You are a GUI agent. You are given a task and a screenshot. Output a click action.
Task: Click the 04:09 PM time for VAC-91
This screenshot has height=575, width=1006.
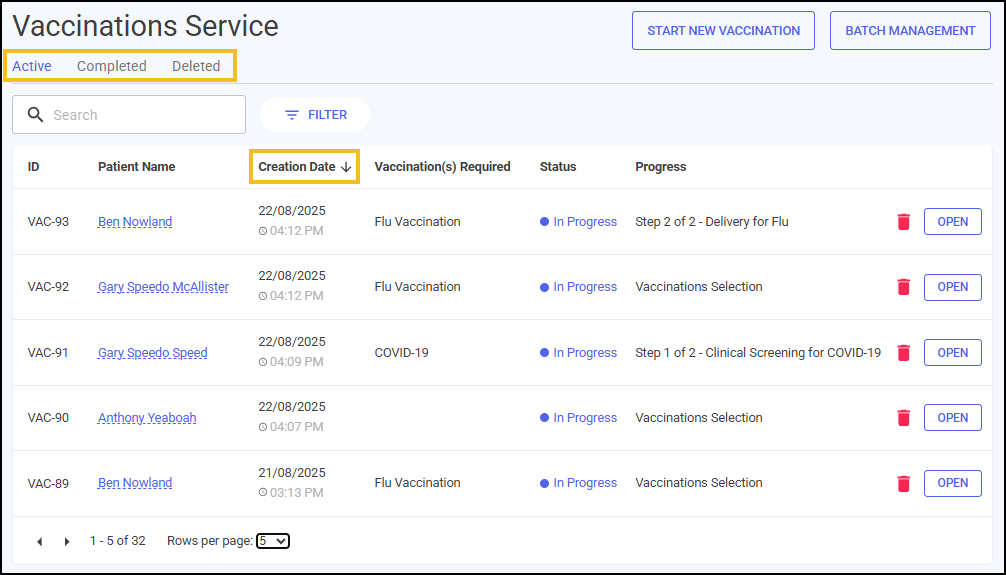click(x=291, y=362)
